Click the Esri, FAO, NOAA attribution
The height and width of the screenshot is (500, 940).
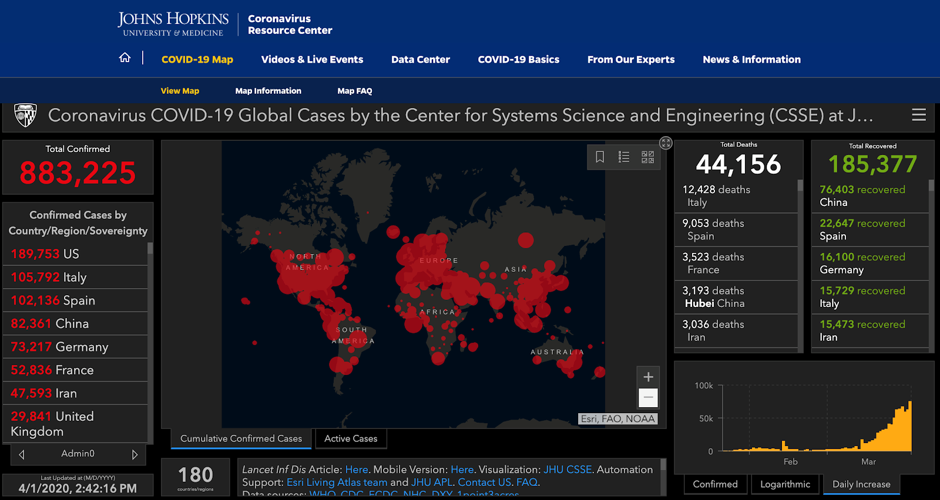(618, 419)
